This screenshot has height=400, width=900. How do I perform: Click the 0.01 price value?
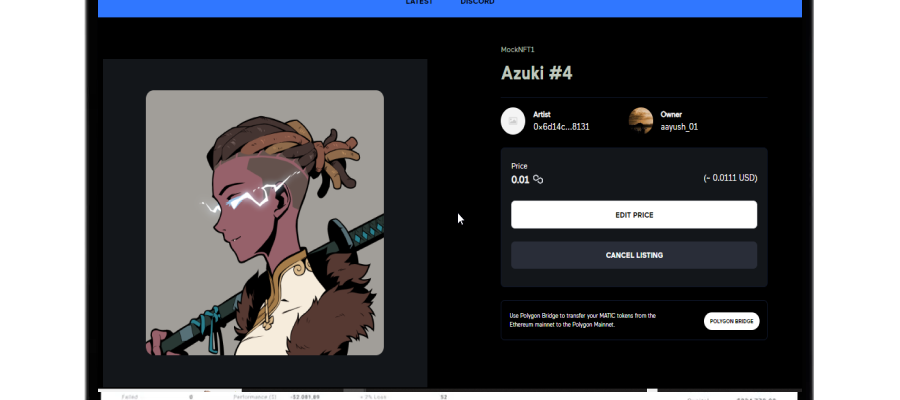click(520, 180)
